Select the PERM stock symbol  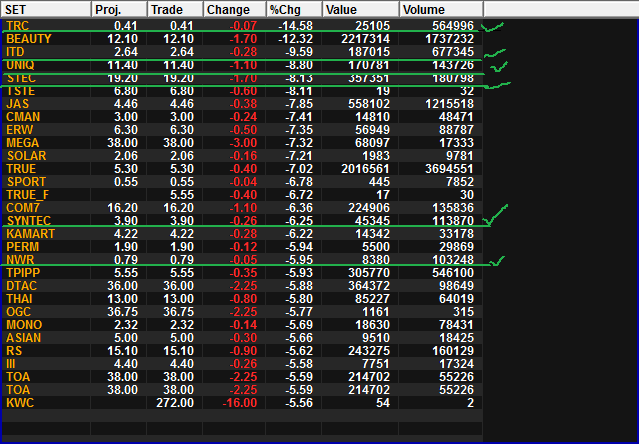point(22,247)
